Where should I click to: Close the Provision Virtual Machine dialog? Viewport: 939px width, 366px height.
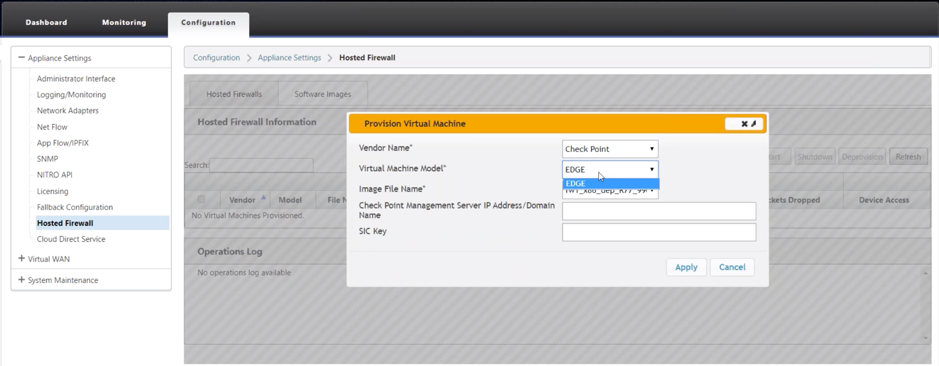click(744, 124)
